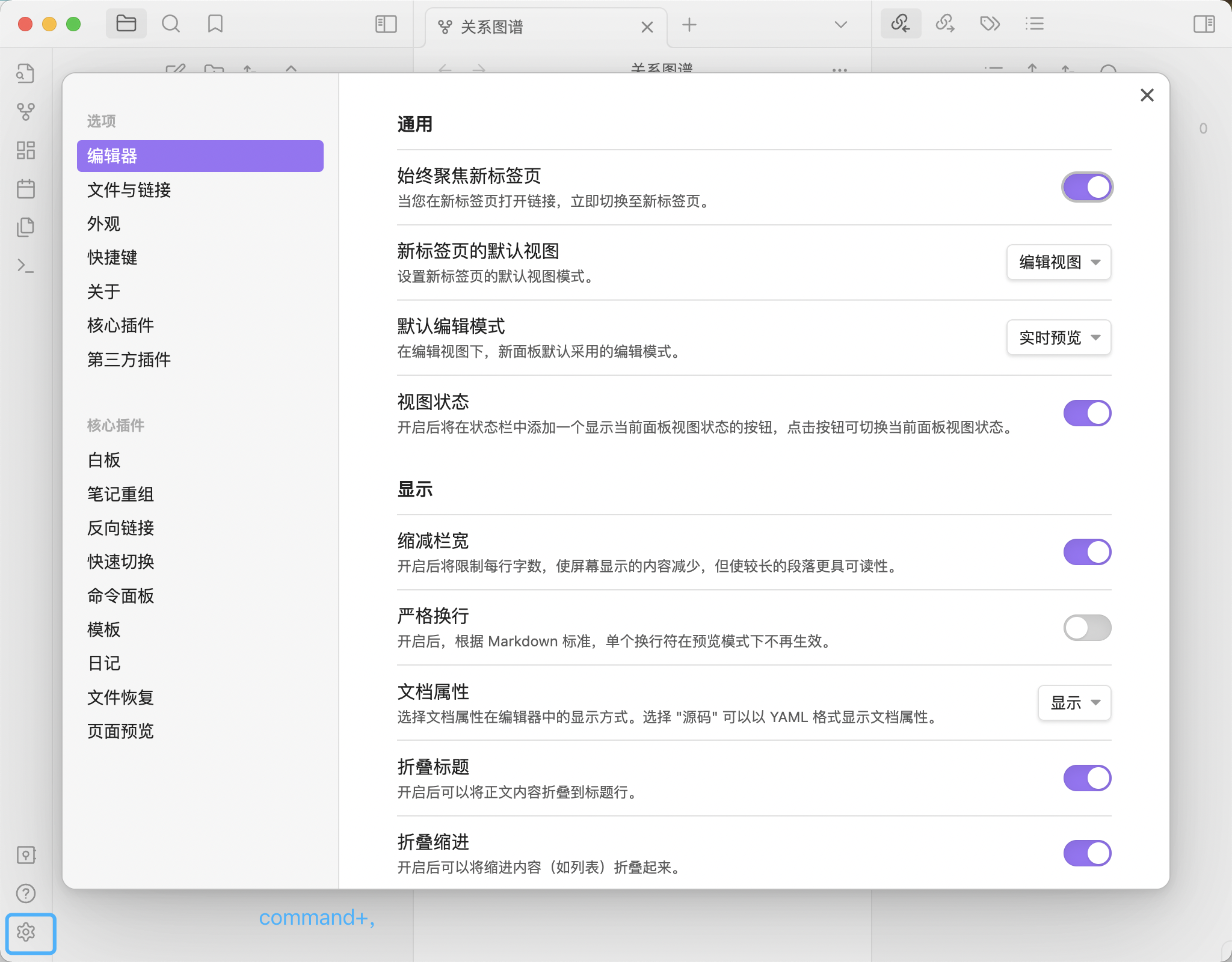Open command palette terminal icon
This screenshot has width=1232, height=962.
(25, 266)
